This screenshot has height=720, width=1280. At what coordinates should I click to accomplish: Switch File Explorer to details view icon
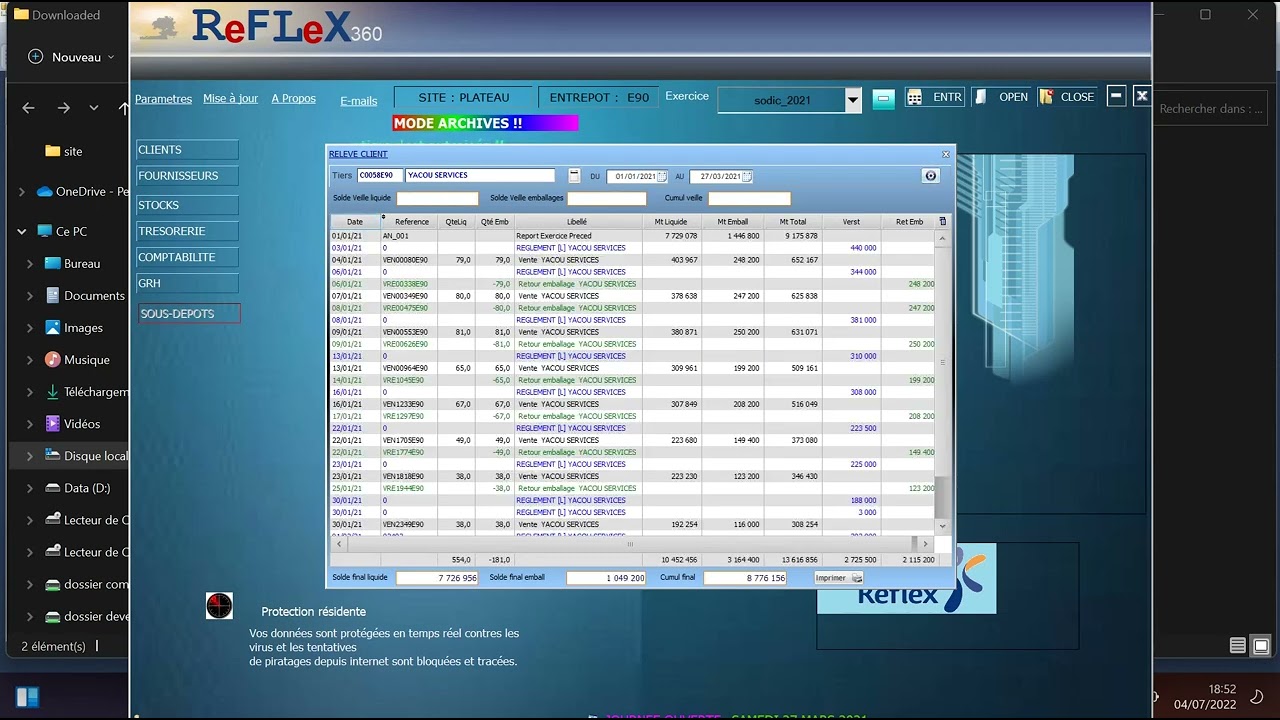coord(1238,646)
